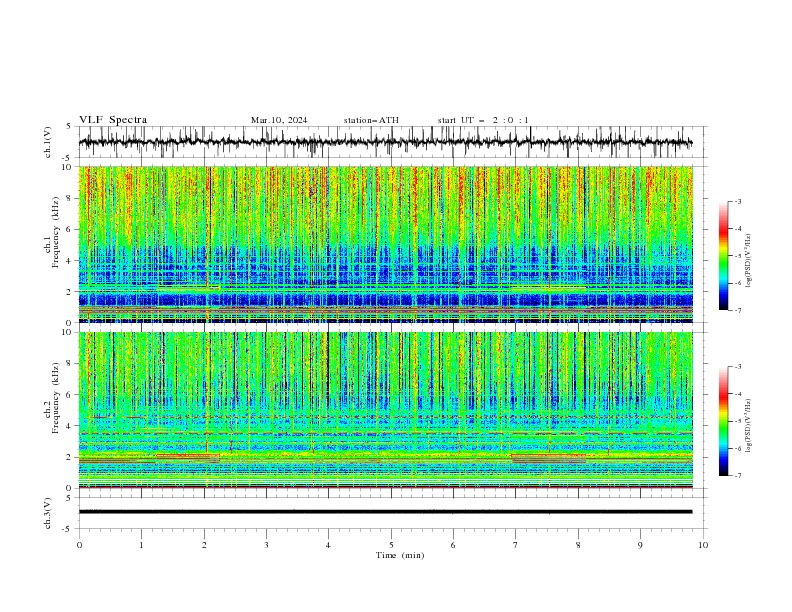Select the "Mar.10, 2024" date label
This screenshot has width=792, height=612.
[x=279, y=120]
